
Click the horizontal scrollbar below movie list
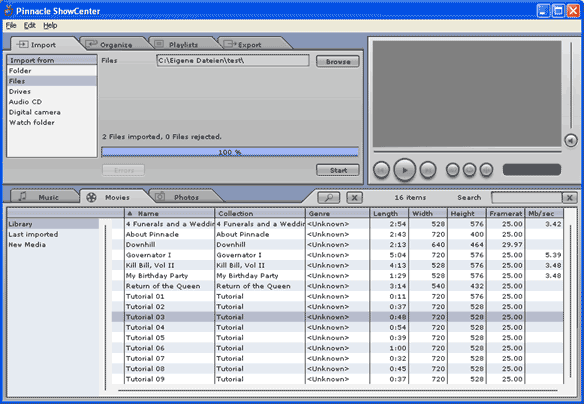(x=337, y=391)
